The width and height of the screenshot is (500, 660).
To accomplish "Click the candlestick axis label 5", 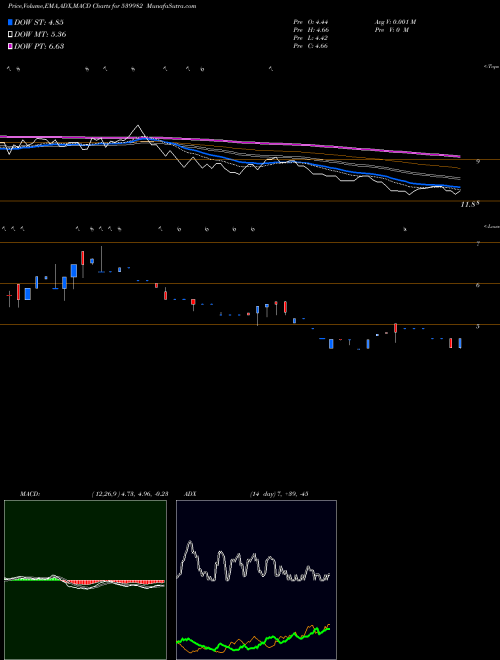I will point(478,326).
